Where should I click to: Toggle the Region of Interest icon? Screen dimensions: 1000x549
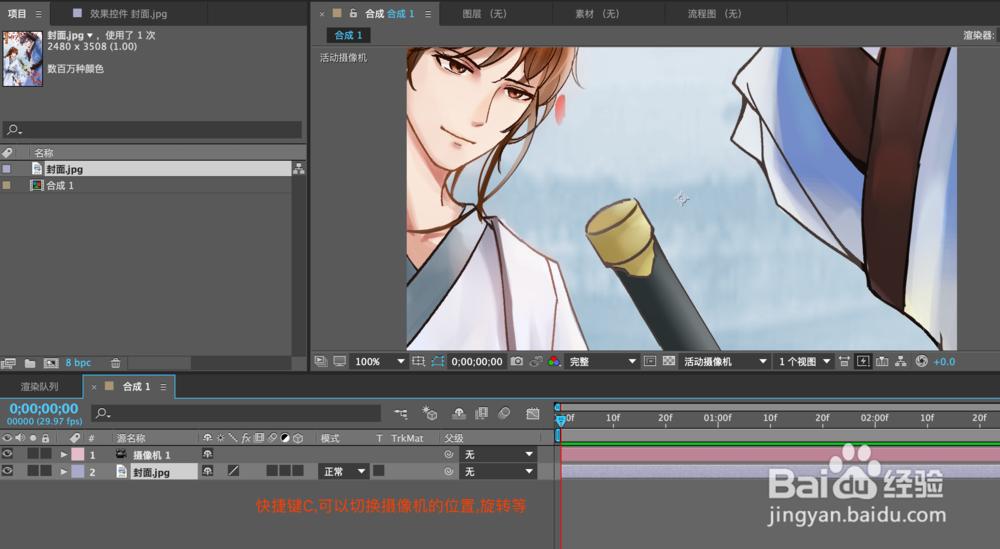[649, 362]
